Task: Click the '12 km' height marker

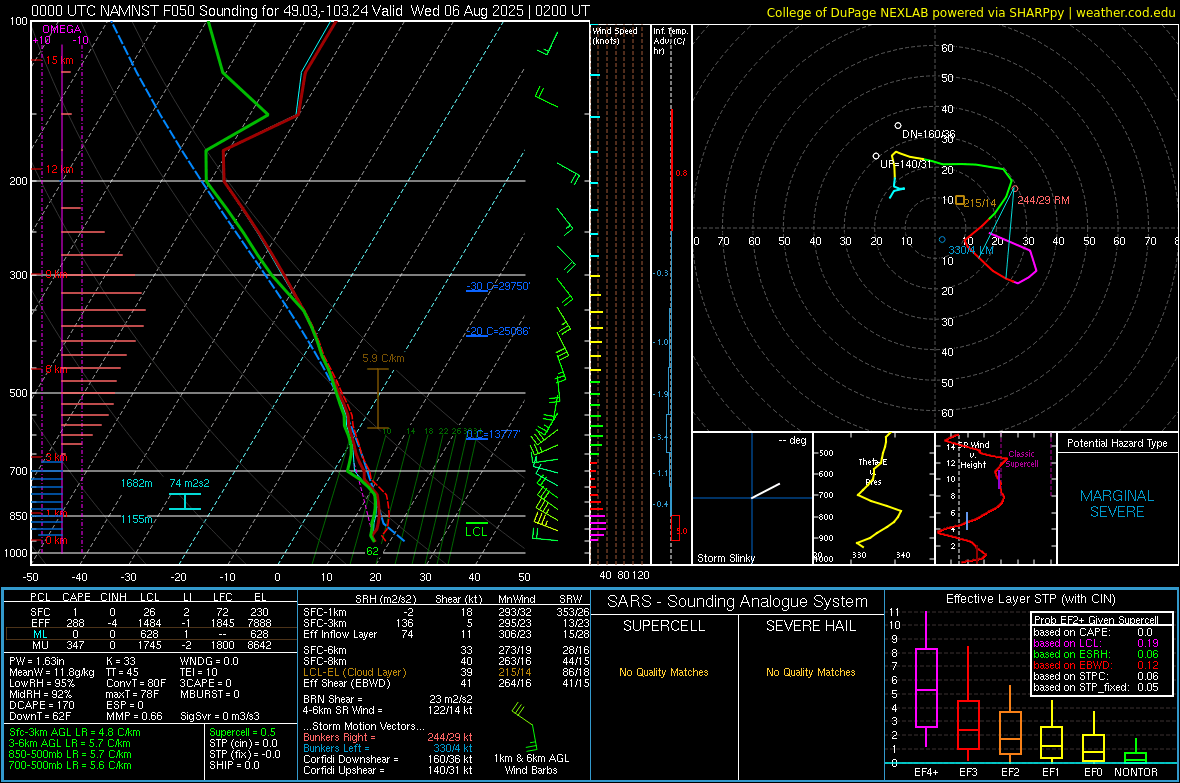Action: [x=59, y=169]
